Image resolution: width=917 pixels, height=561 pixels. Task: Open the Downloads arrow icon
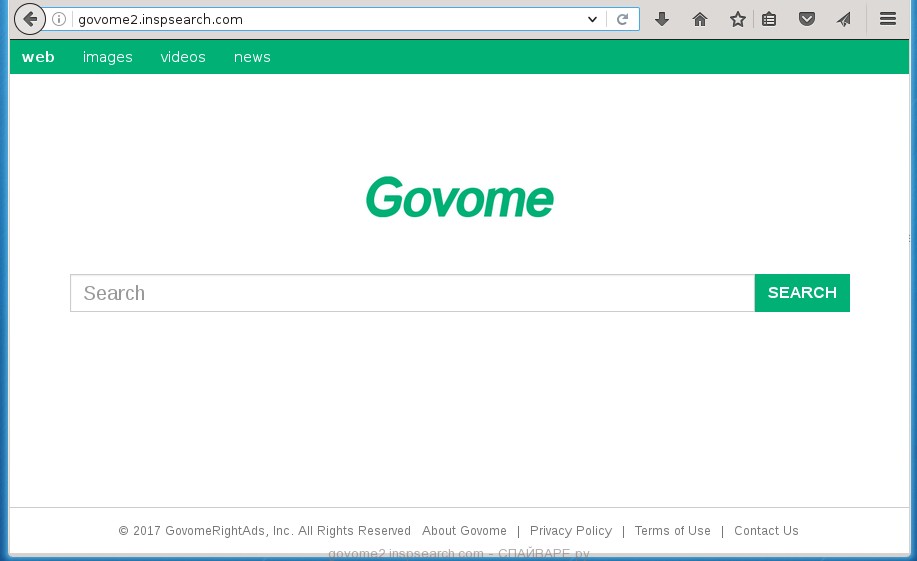pyautogui.click(x=662, y=19)
